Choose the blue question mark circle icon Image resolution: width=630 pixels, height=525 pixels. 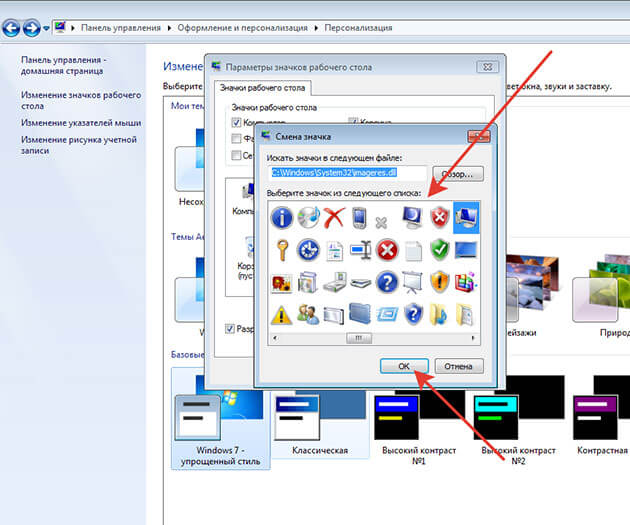(387, 282)
